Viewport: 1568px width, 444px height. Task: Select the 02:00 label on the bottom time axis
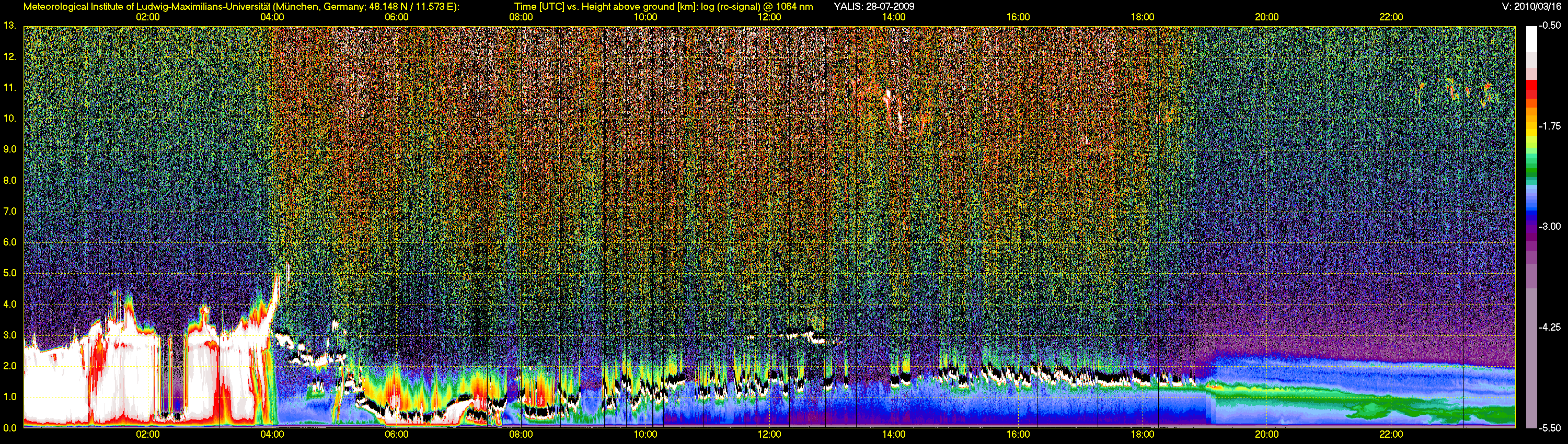148,435
